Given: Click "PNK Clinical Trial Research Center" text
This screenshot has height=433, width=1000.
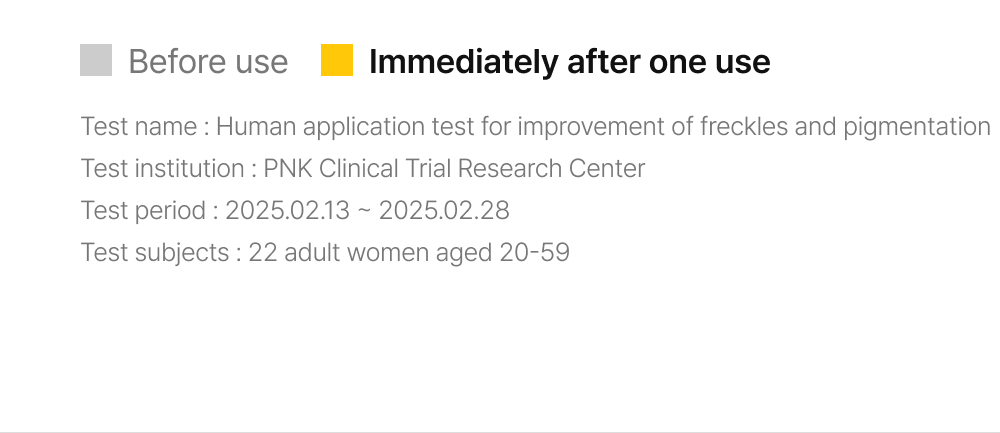Looking at the screenshot, I should [454, 169].
